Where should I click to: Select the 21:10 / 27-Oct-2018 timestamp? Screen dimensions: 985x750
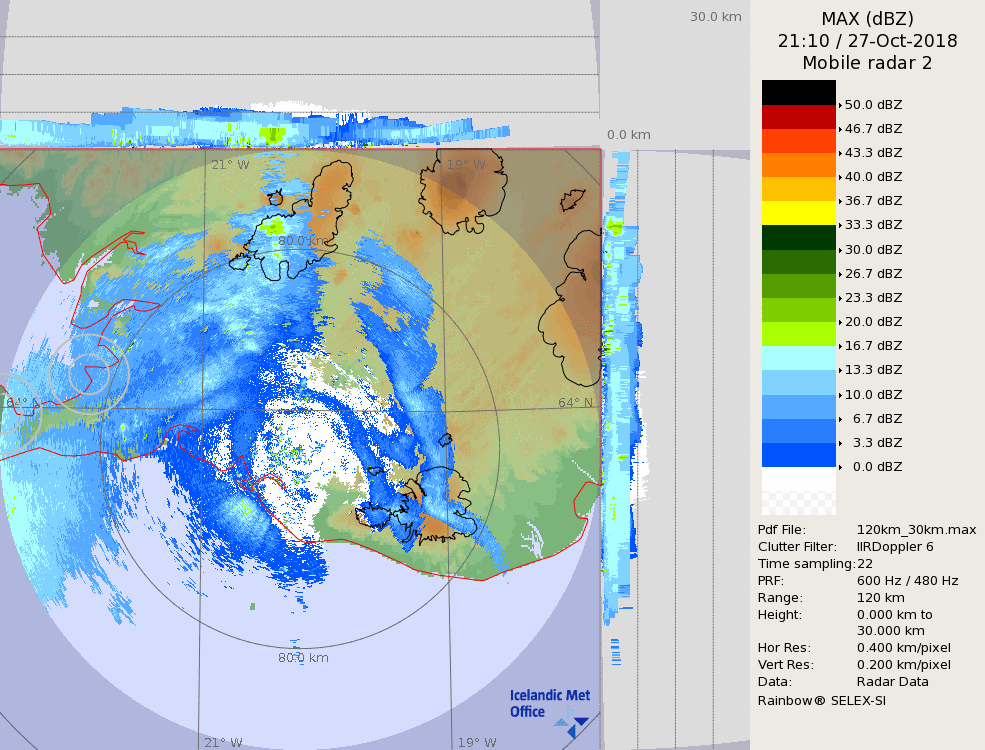click(x=867, y=41)
